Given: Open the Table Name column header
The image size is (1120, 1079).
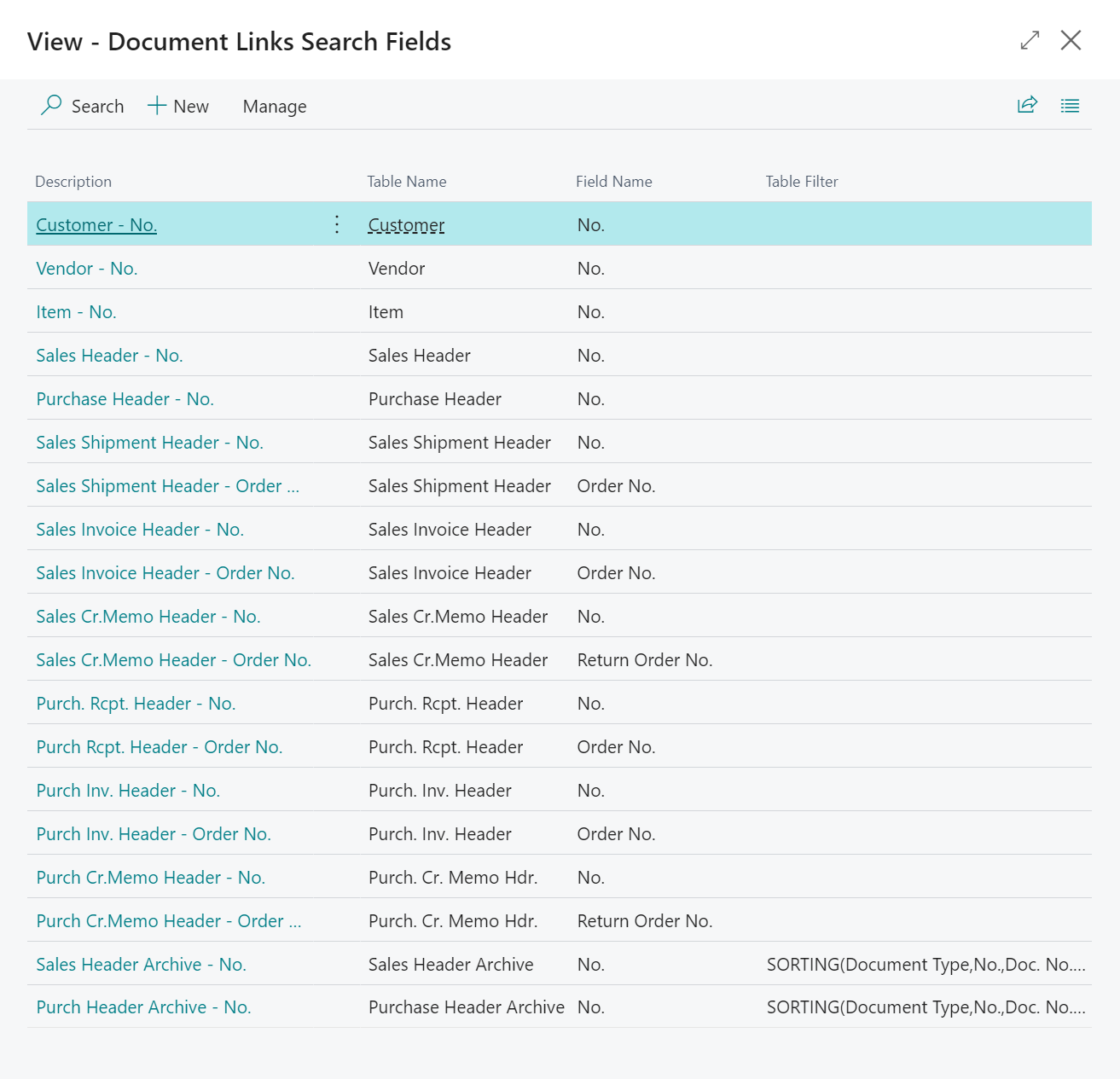Looking at the screenshot, I should click(x=407, y=182).
